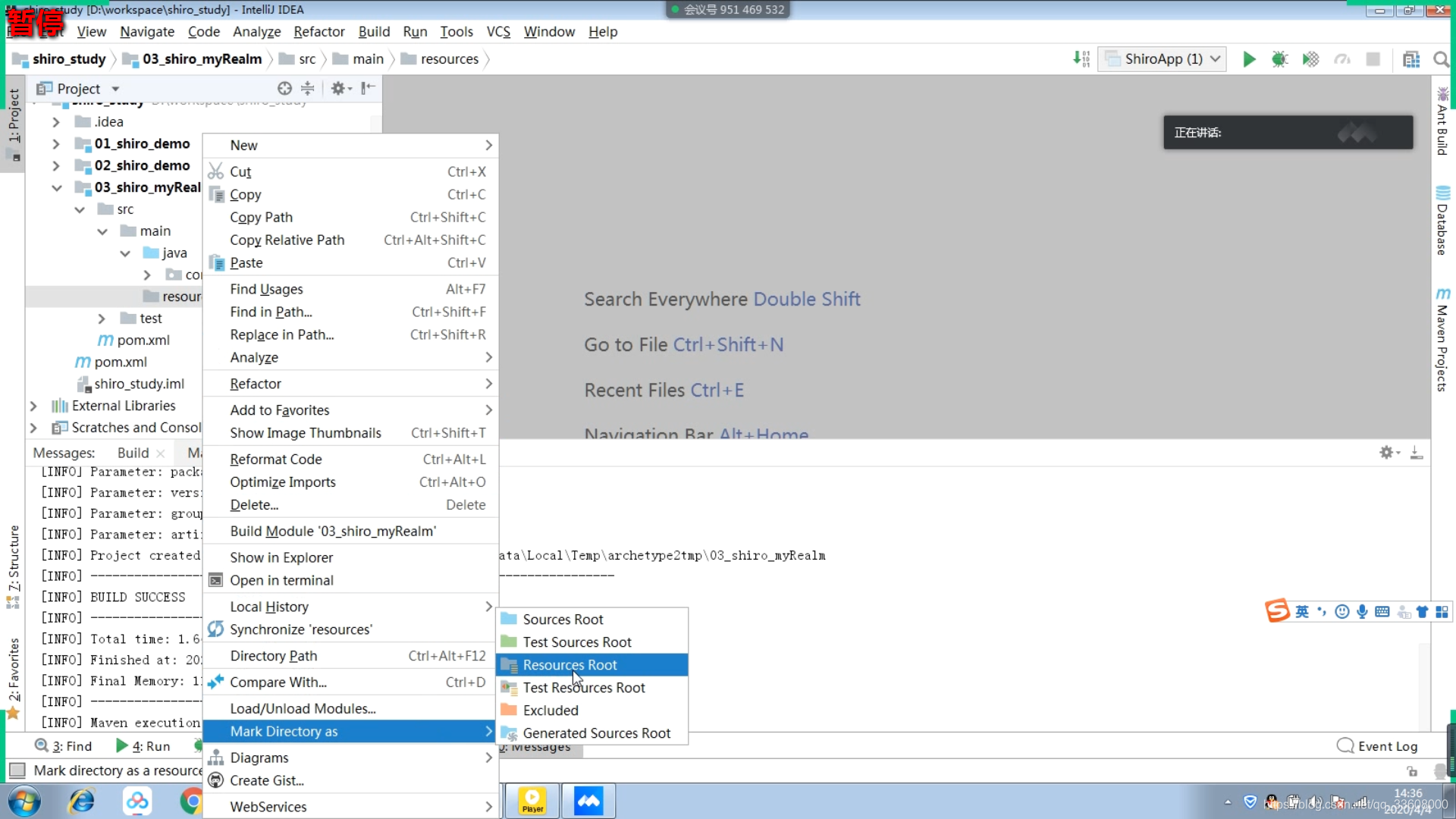
Task: Open Project panel settings gear
Action: [x=340, y=89]
